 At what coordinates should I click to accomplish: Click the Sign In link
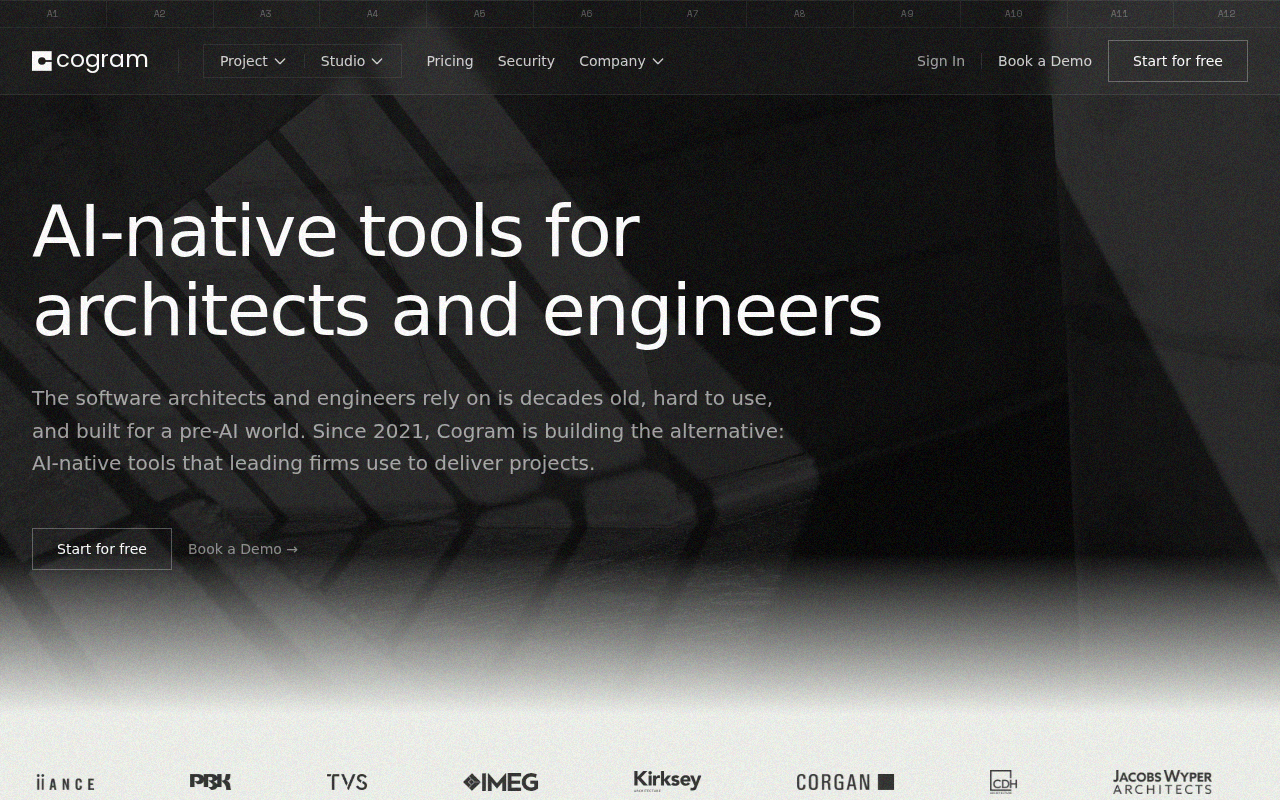pyautogui.click(x=941, y=61)
